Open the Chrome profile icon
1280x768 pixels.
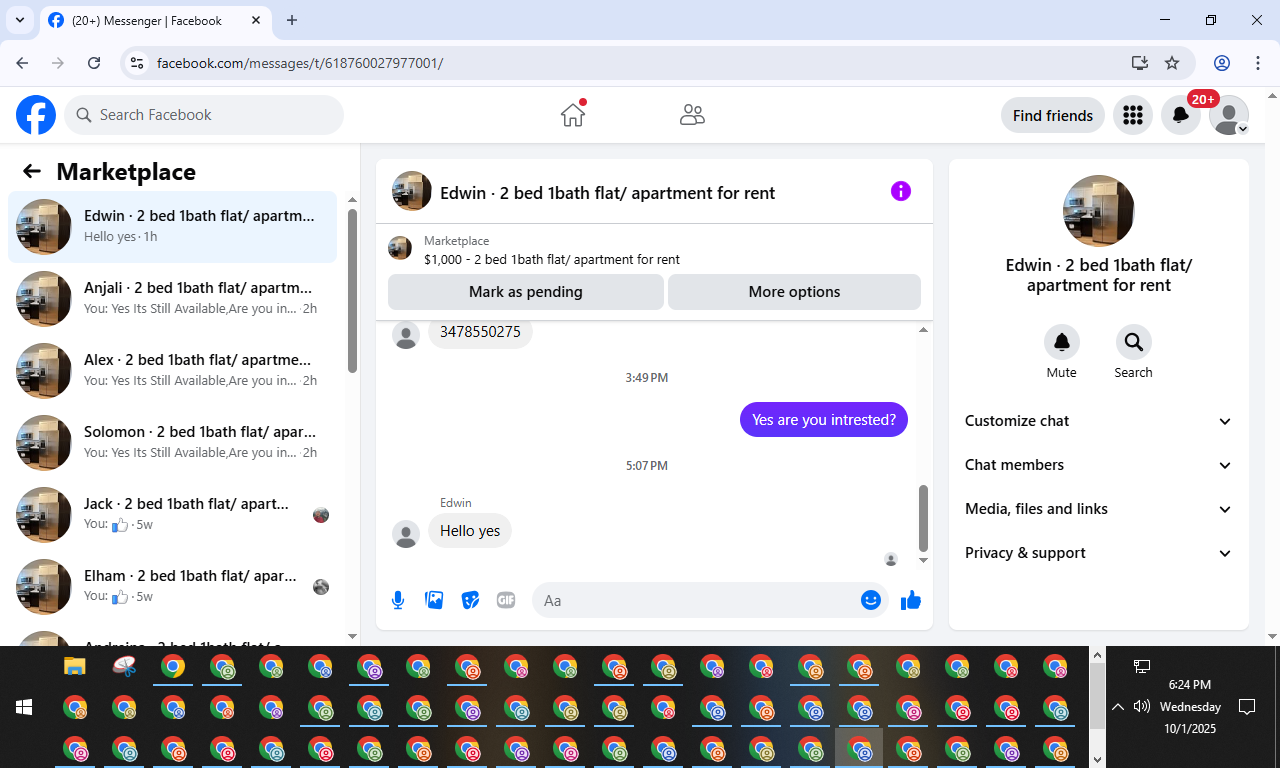1222,63
